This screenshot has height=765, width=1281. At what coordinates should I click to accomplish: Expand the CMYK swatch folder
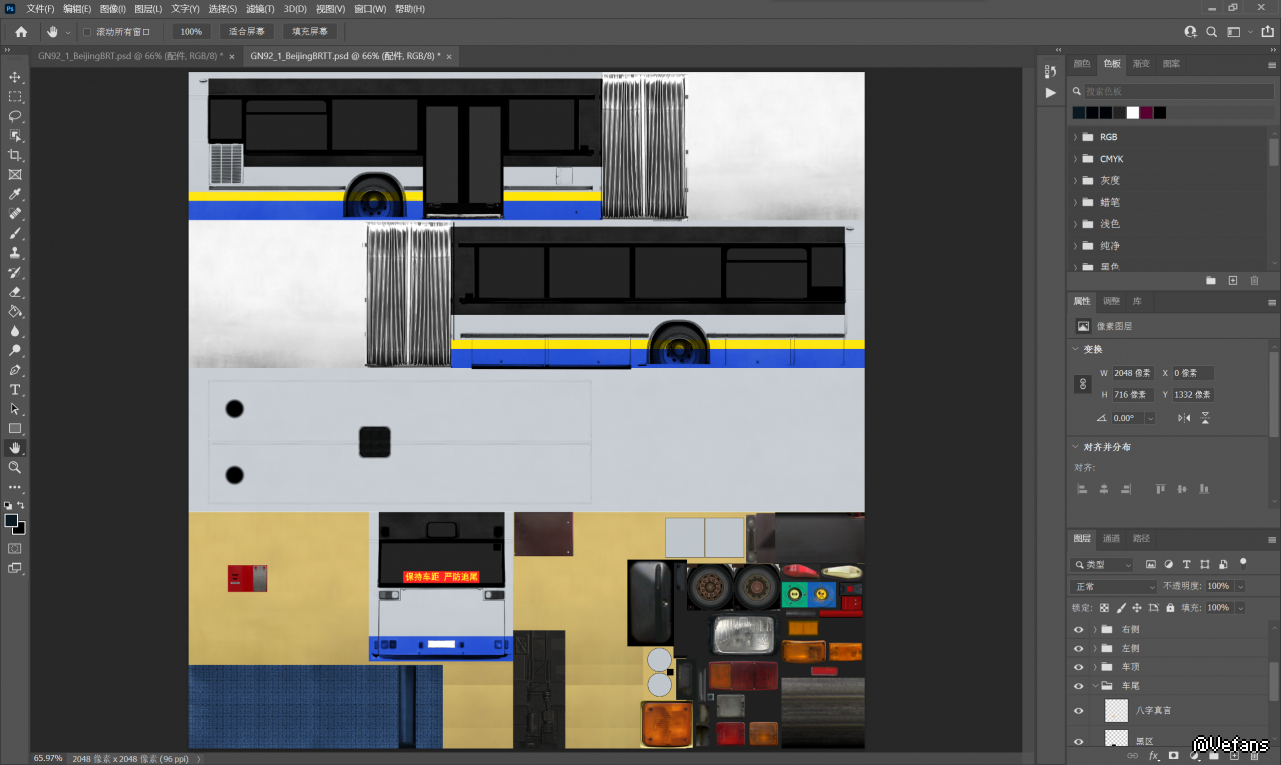pos(1075,159)
